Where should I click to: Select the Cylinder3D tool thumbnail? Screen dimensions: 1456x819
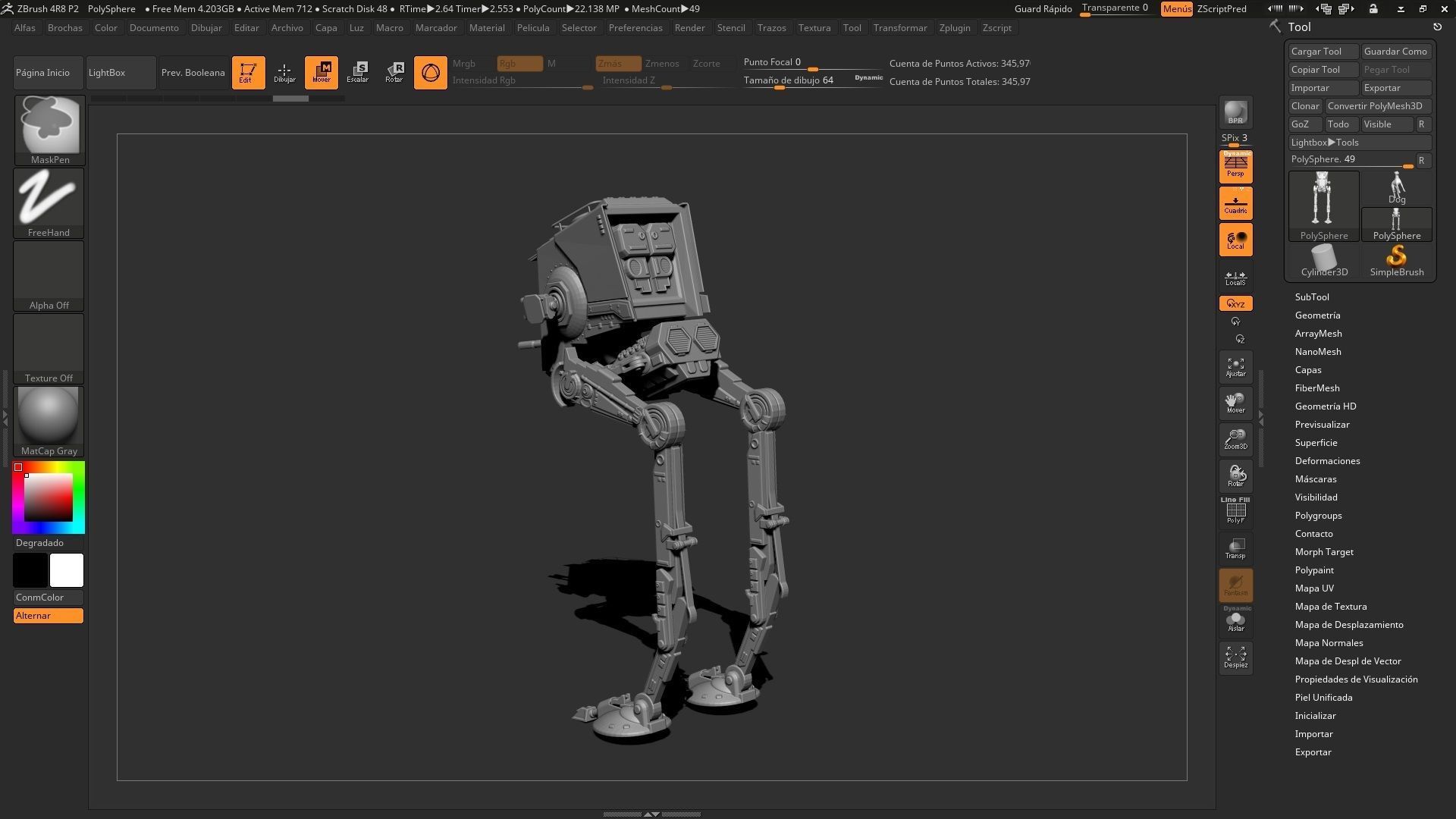pyautogui.click(x=1324, y=261)
